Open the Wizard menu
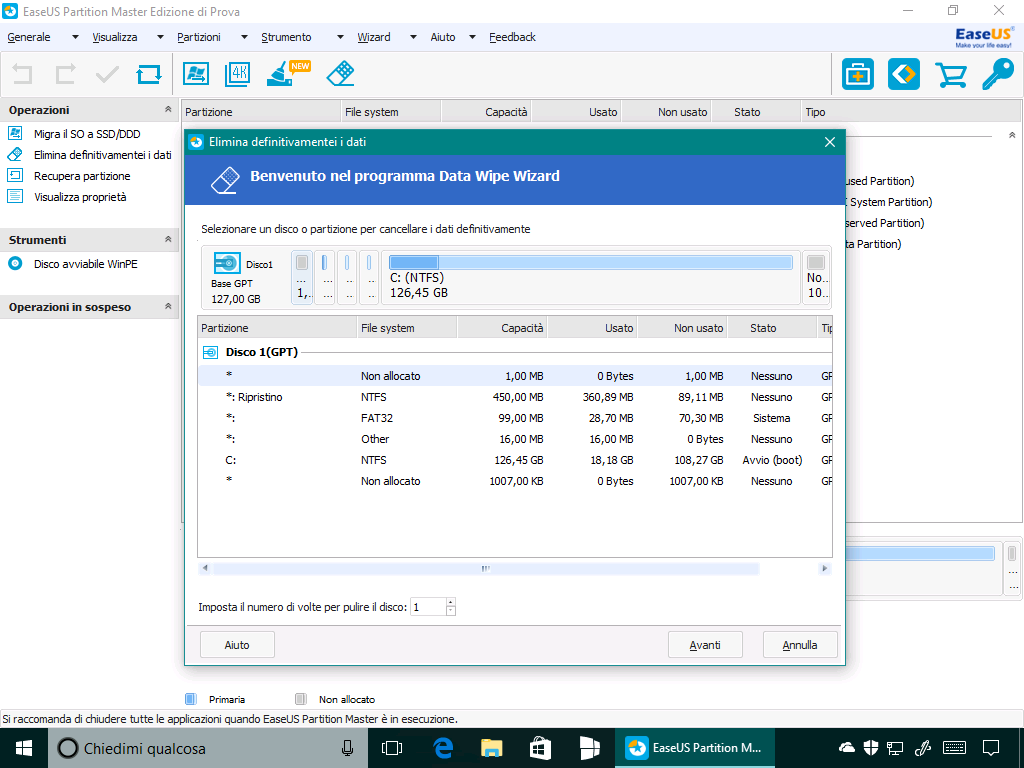The image size is (1024, 768). tap(374, 37)
